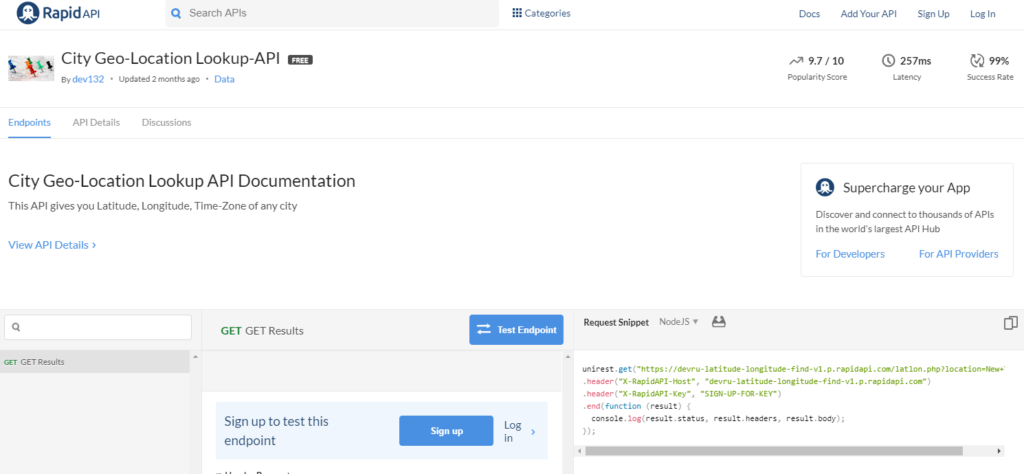
Task: Click the code snippet horizontal scrollbar
Action: pyautogui.click(x=774, y=451)
